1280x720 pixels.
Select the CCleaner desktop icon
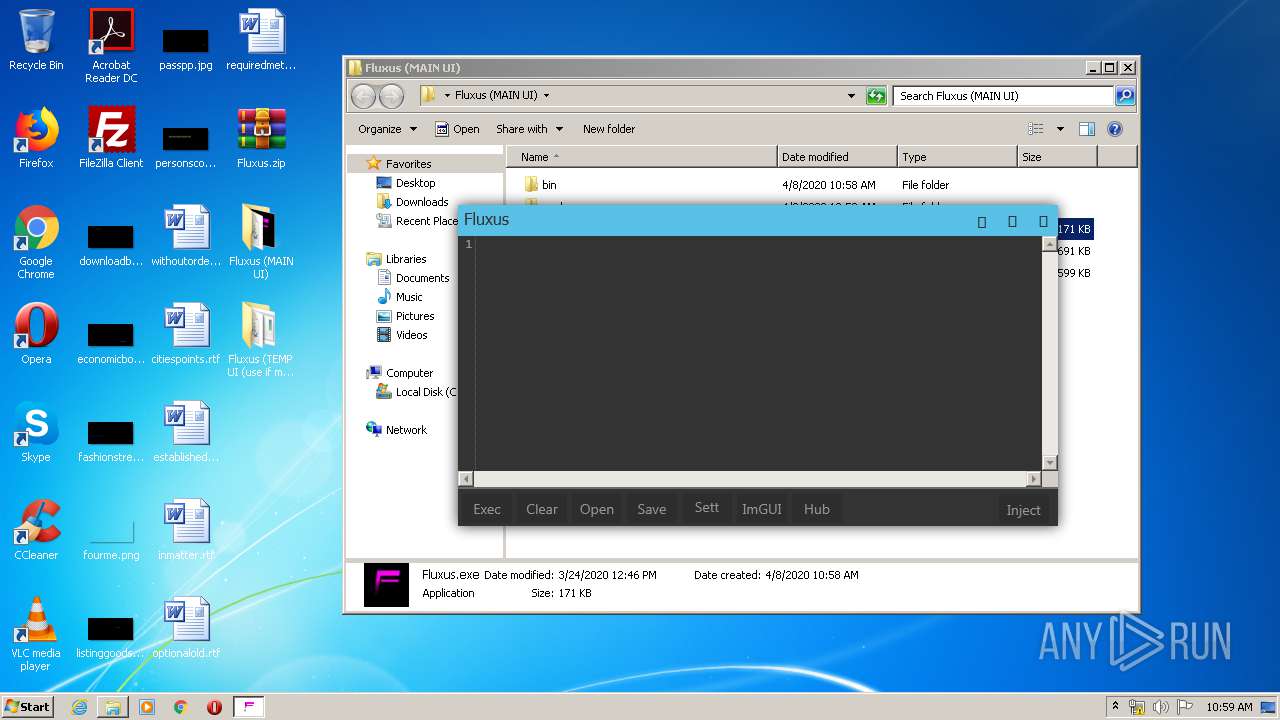(36, 530)
